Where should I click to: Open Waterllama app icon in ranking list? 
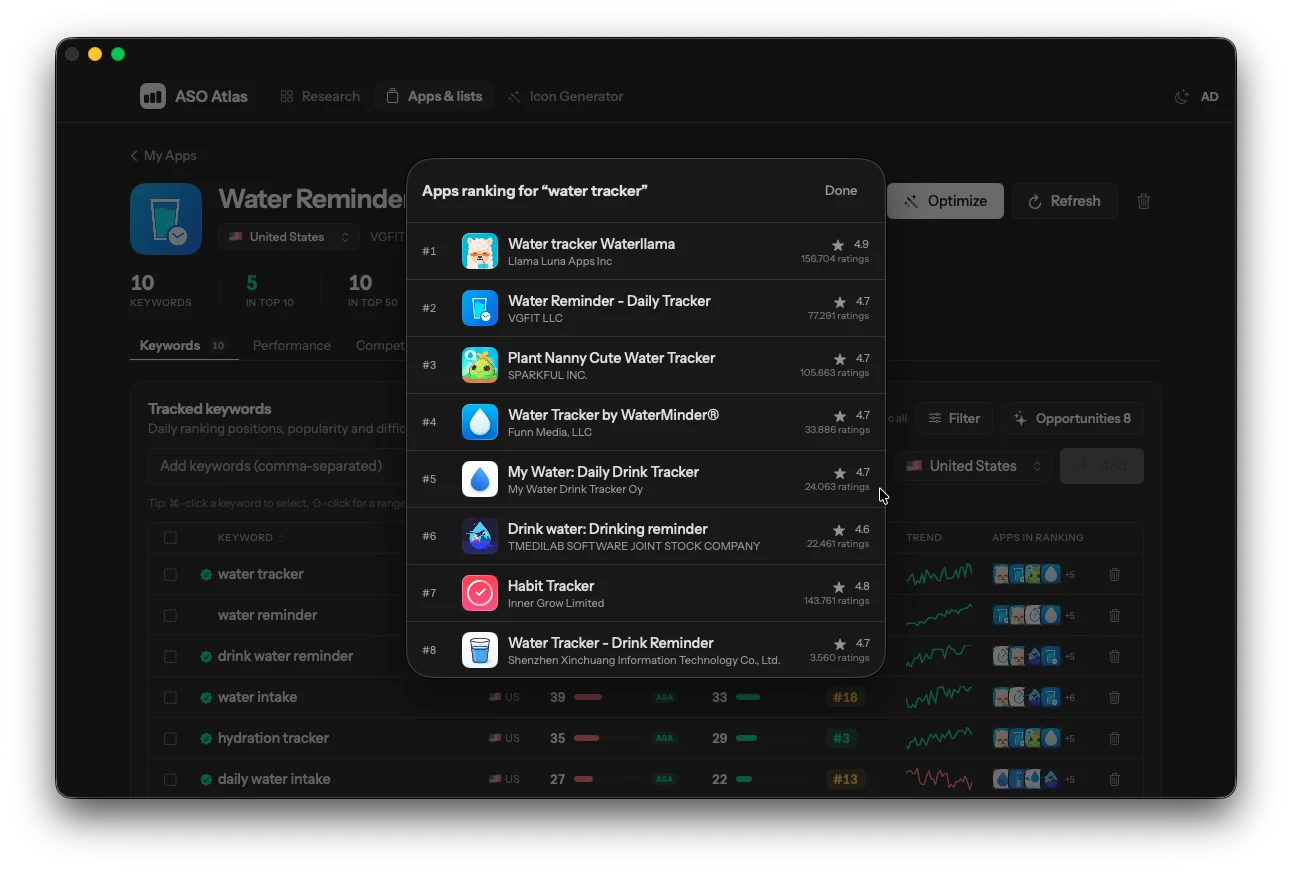(x=480, y=251)
